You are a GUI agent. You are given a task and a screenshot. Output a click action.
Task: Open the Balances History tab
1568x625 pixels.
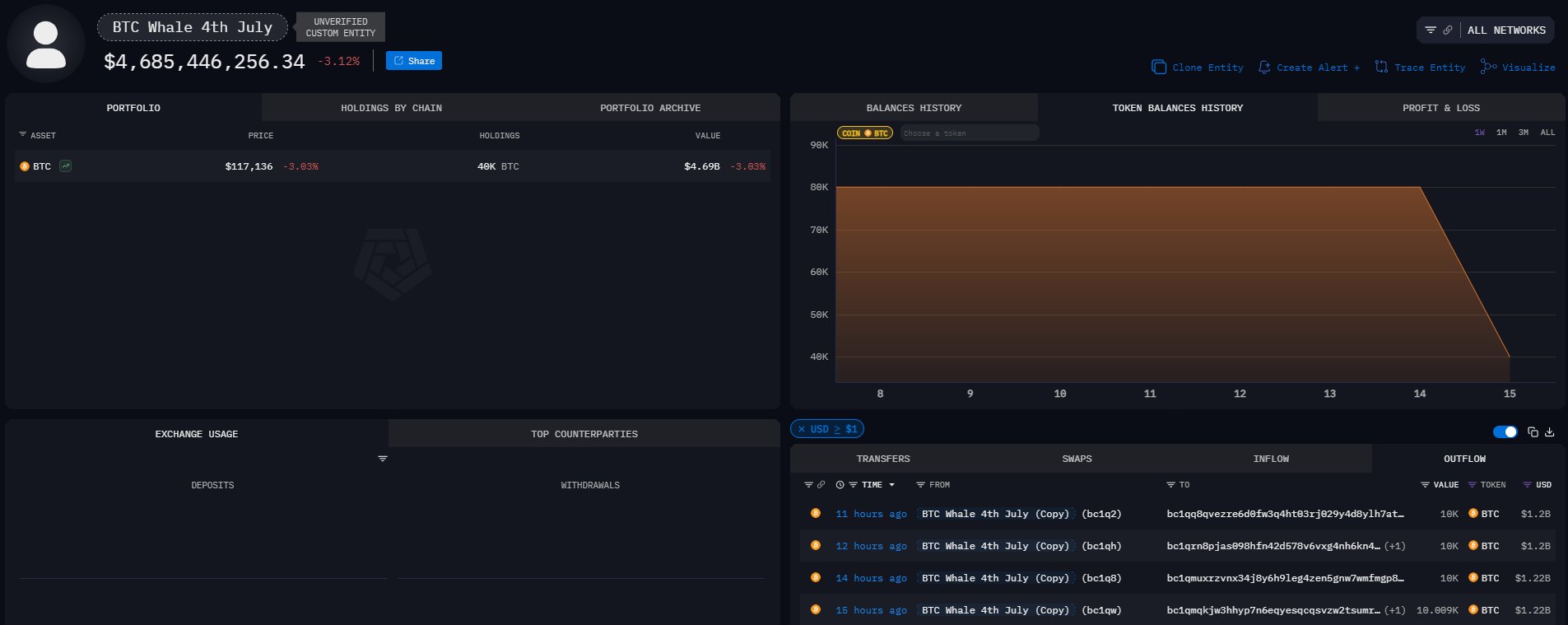tap(914, 108)
